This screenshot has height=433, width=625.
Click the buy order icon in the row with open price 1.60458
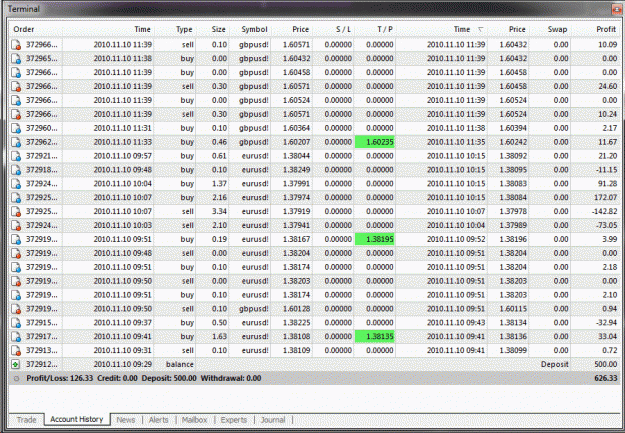click(x=16, y=73)
